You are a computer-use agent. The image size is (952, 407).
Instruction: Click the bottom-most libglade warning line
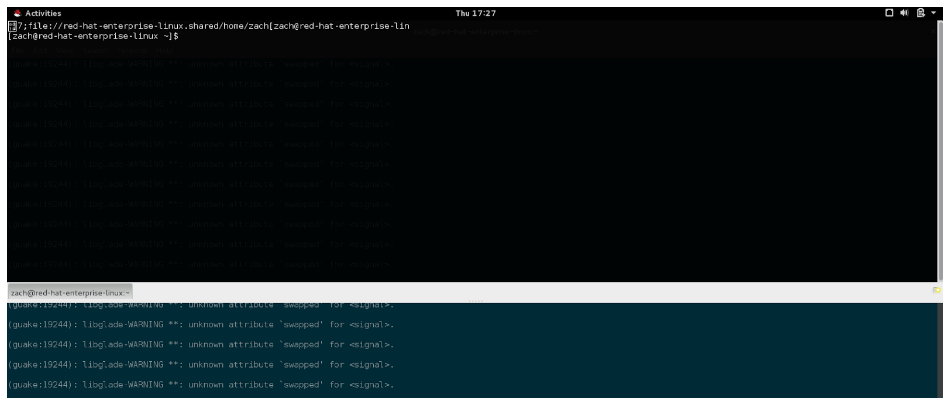[200, 383]
